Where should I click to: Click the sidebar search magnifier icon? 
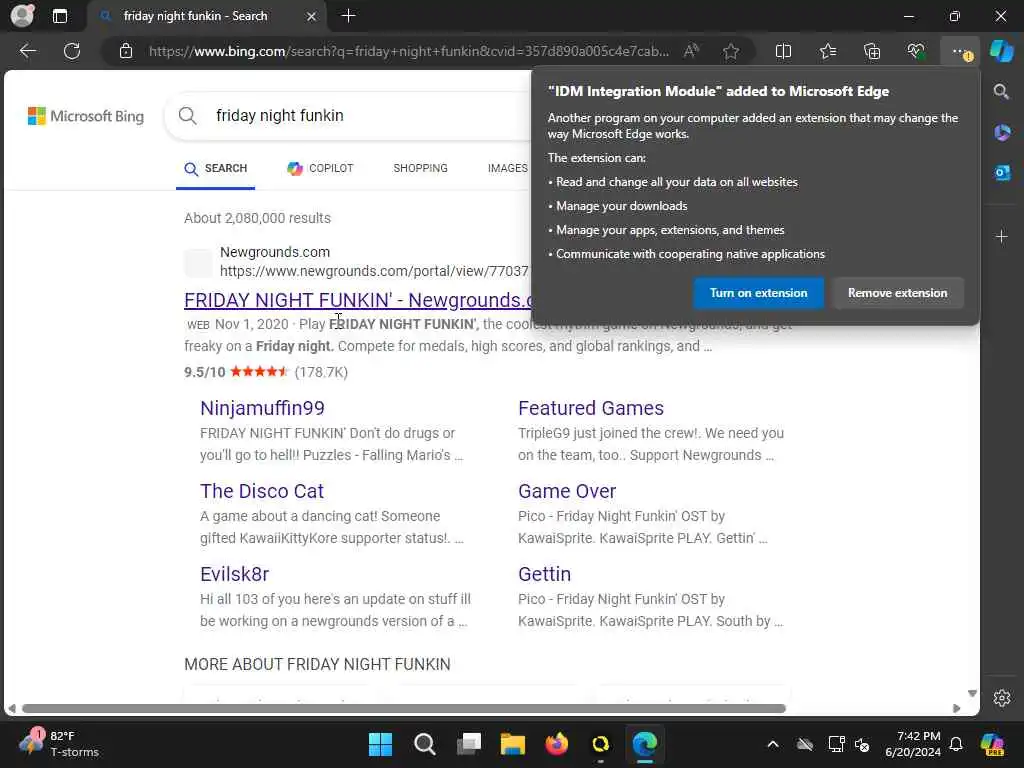click(x=1001, y=91)
